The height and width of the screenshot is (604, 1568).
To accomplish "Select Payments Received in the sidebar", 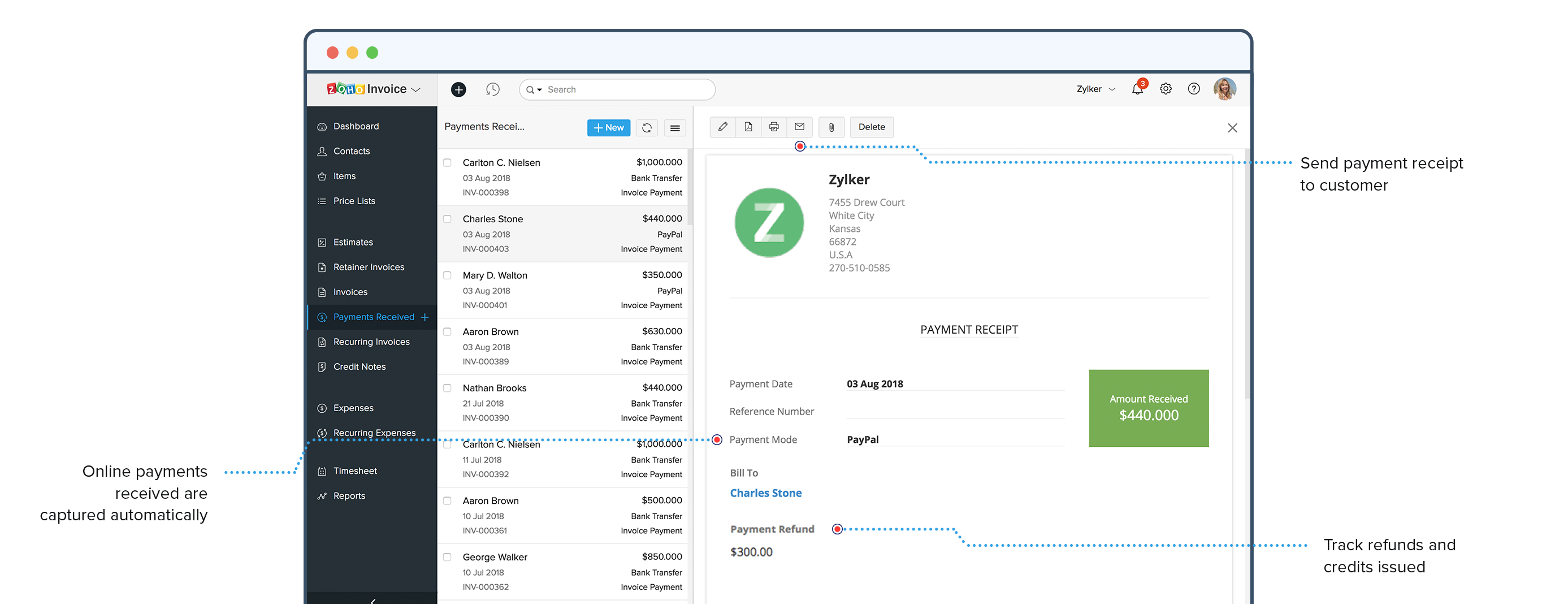I will coord(373,317).
